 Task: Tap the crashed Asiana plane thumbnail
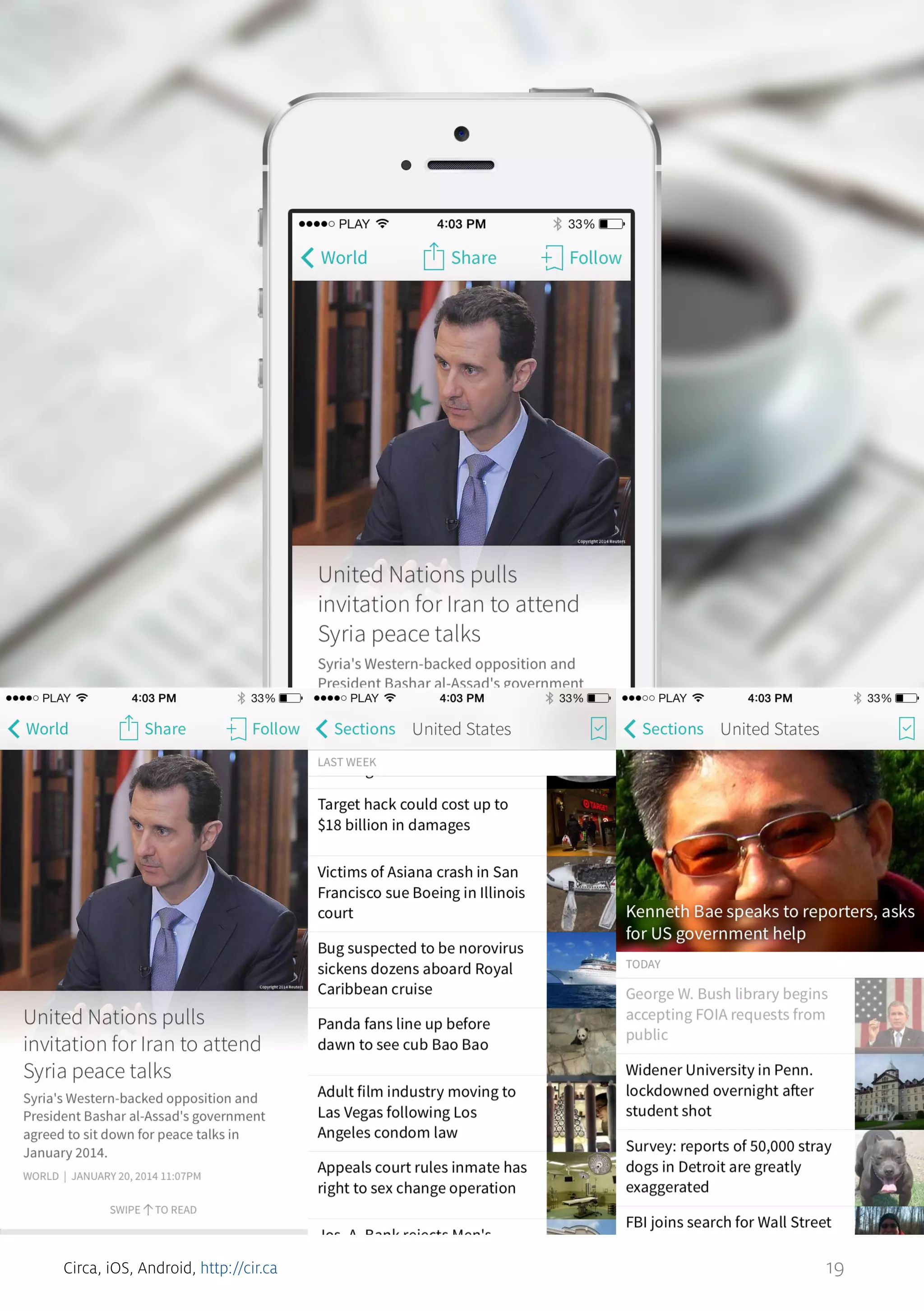click(x=582, y=894)
